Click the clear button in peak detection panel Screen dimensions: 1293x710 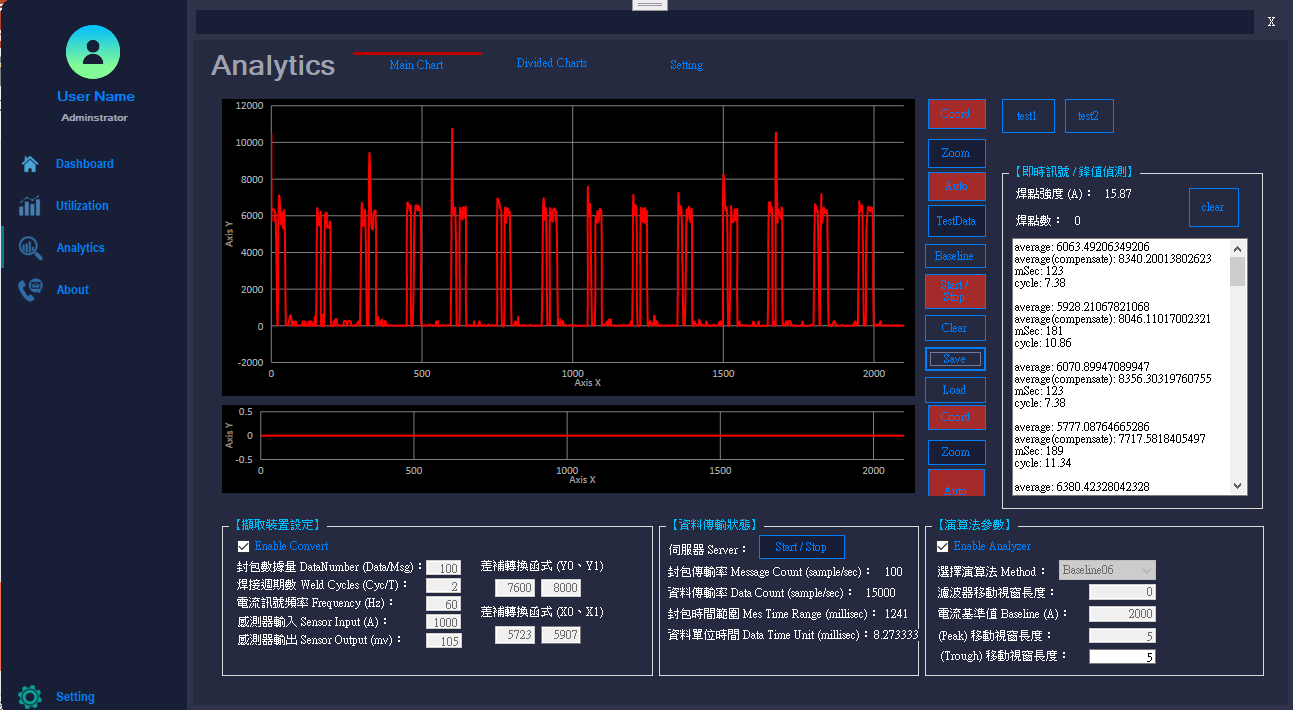tap(1213, 207)
